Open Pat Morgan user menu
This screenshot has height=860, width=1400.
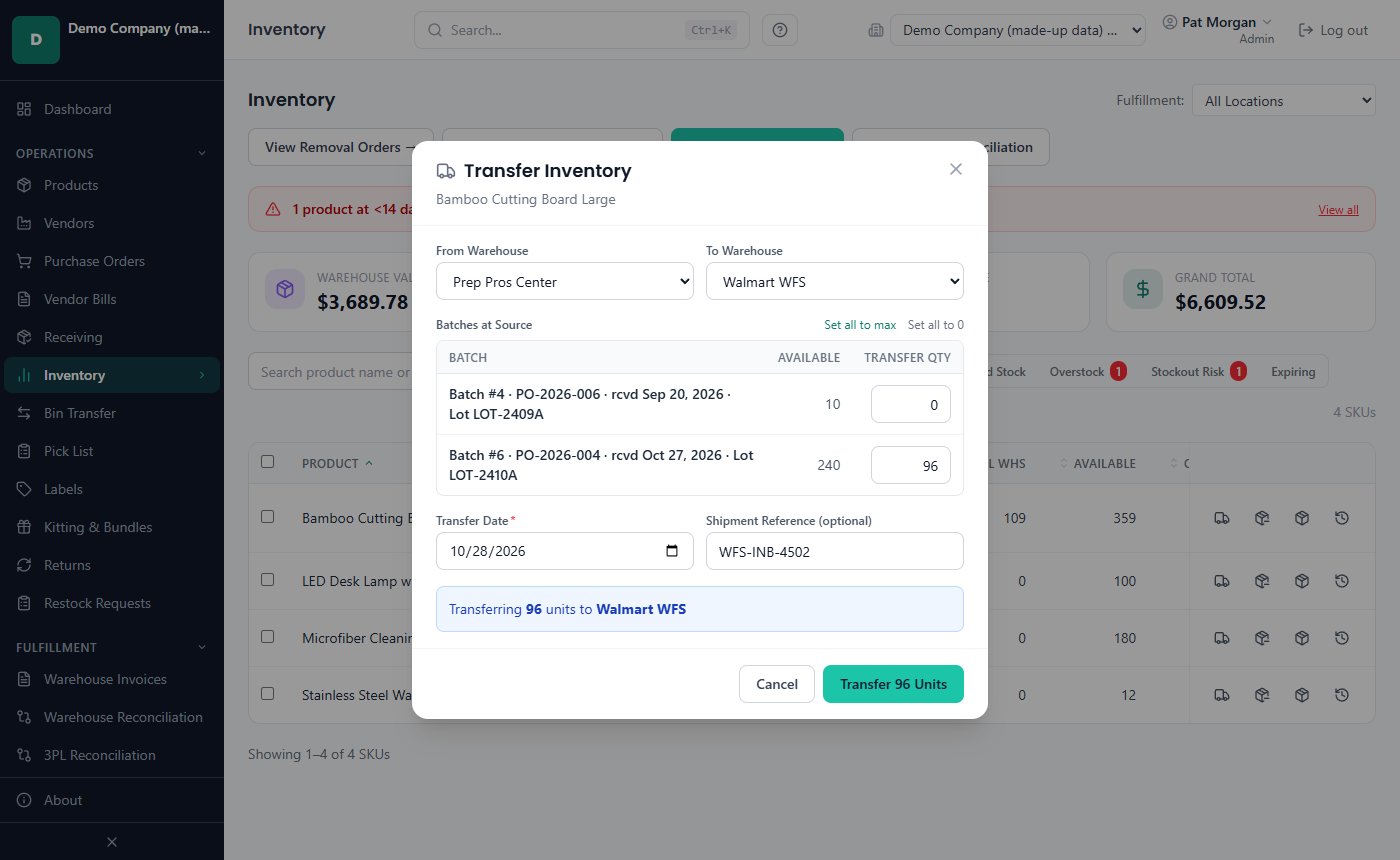tap(1218, 29)
